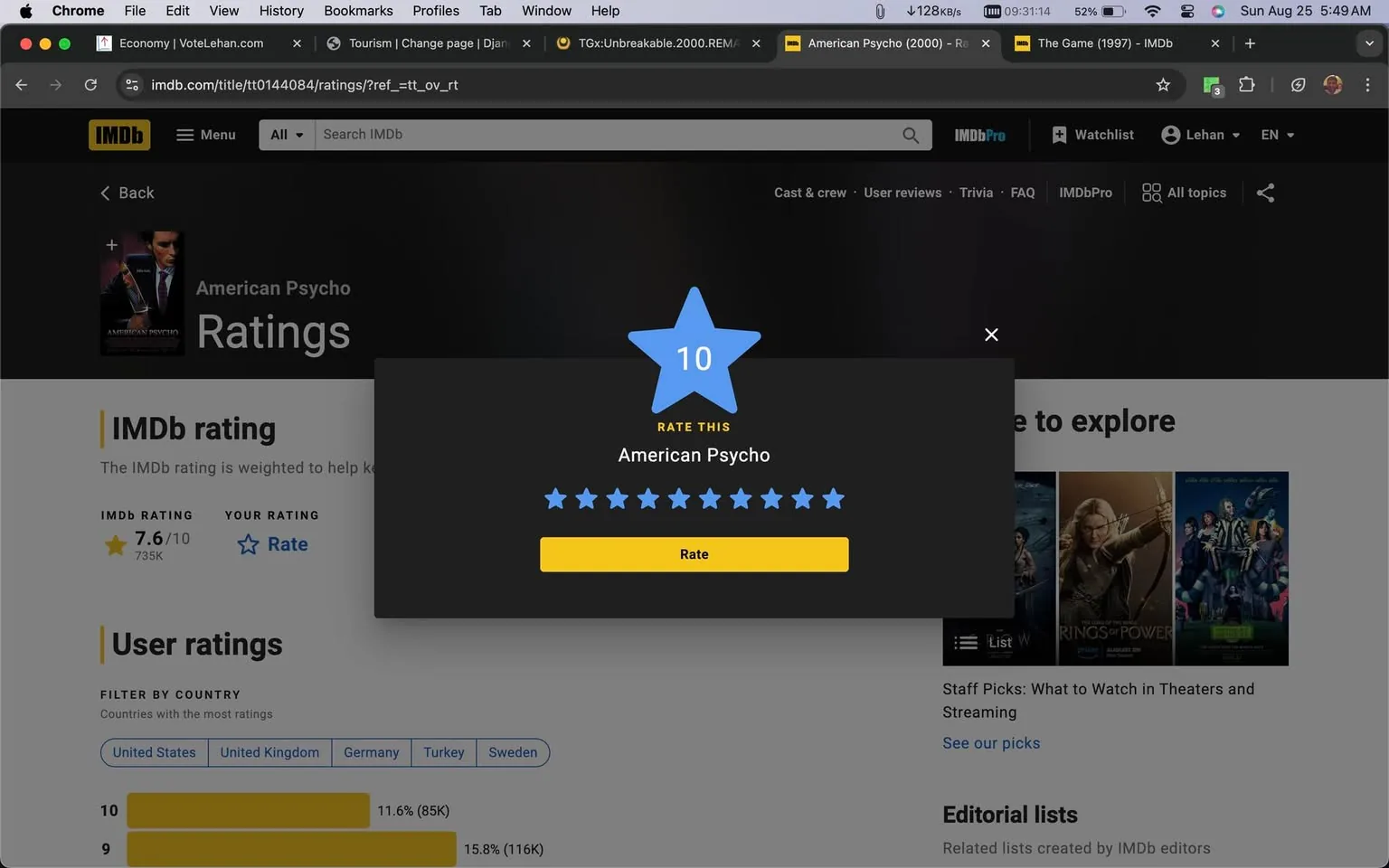The height and width of the screenshot is (868, 1389).
Task: Switch to The Game (1997) tab
Action: point(1103,42)
